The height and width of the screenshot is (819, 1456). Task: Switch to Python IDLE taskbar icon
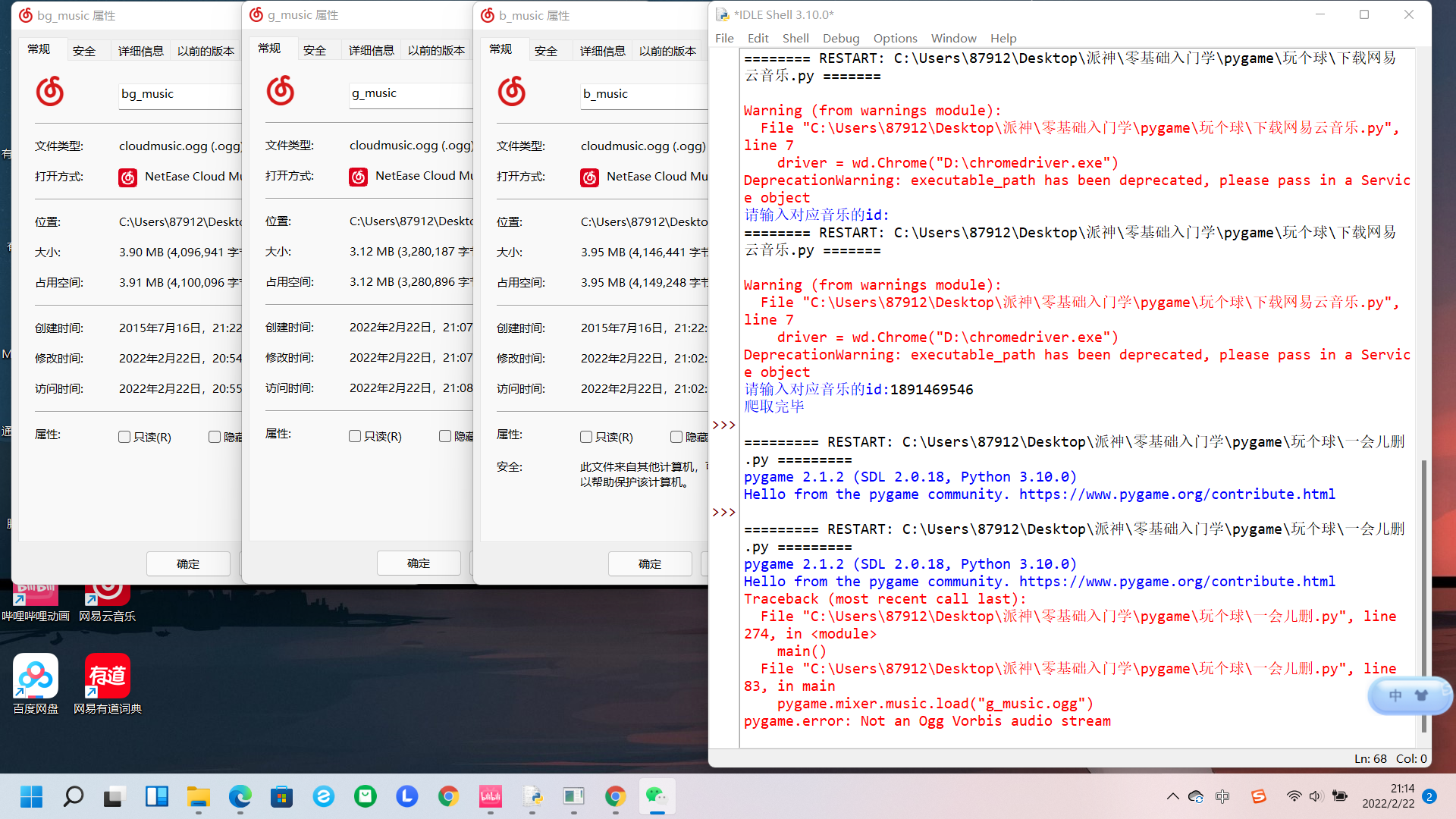click(x=532, y=796)
